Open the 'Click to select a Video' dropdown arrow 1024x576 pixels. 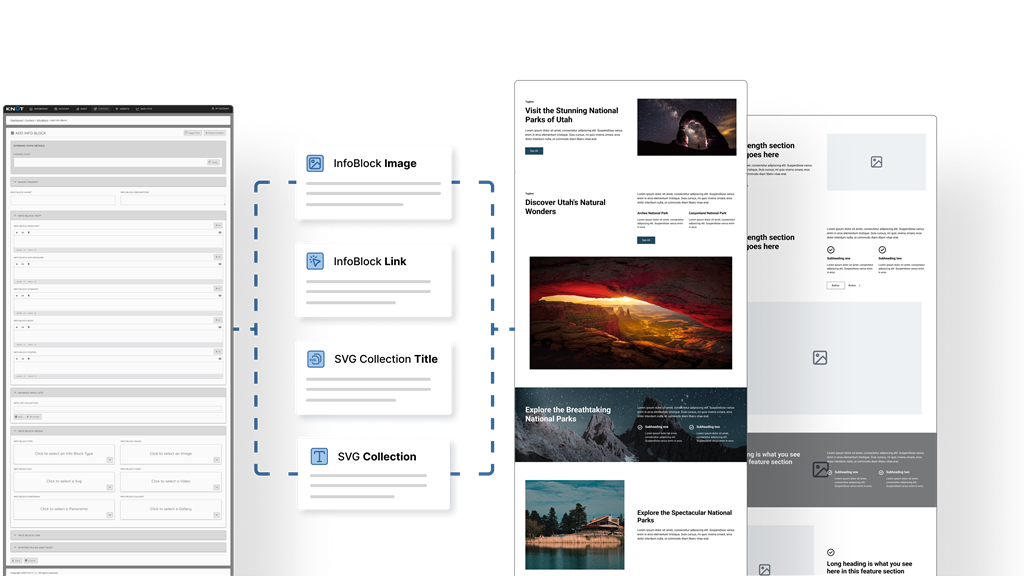[216, 487]
